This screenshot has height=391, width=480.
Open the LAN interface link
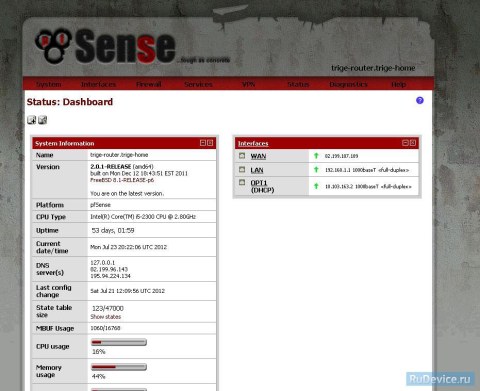tap(257, 170)
